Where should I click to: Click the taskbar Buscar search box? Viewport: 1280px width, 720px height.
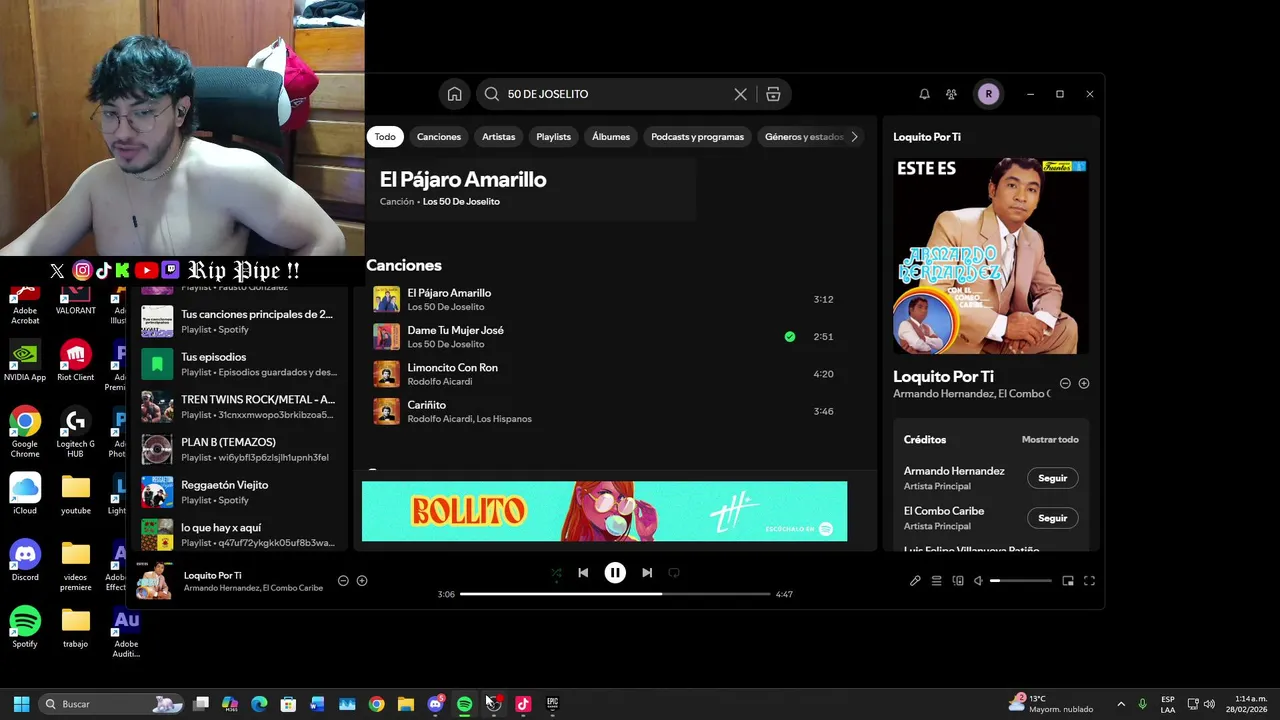pos(112,704)
